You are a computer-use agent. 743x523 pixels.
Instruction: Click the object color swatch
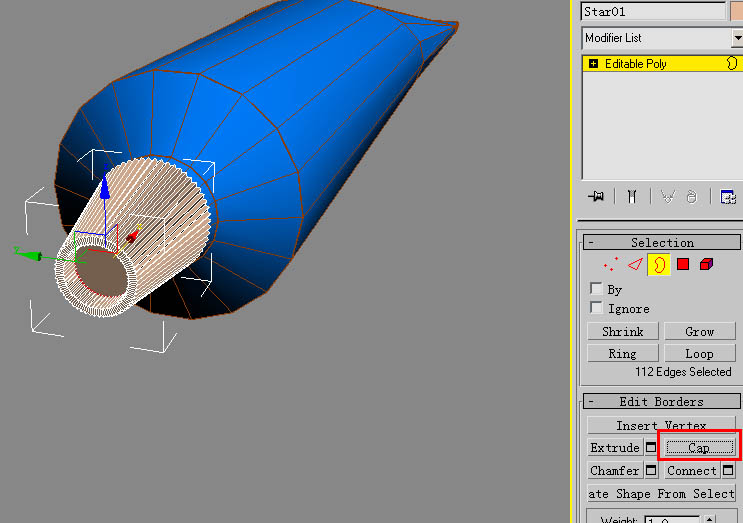pyautogui.click(x=737, y=11)
